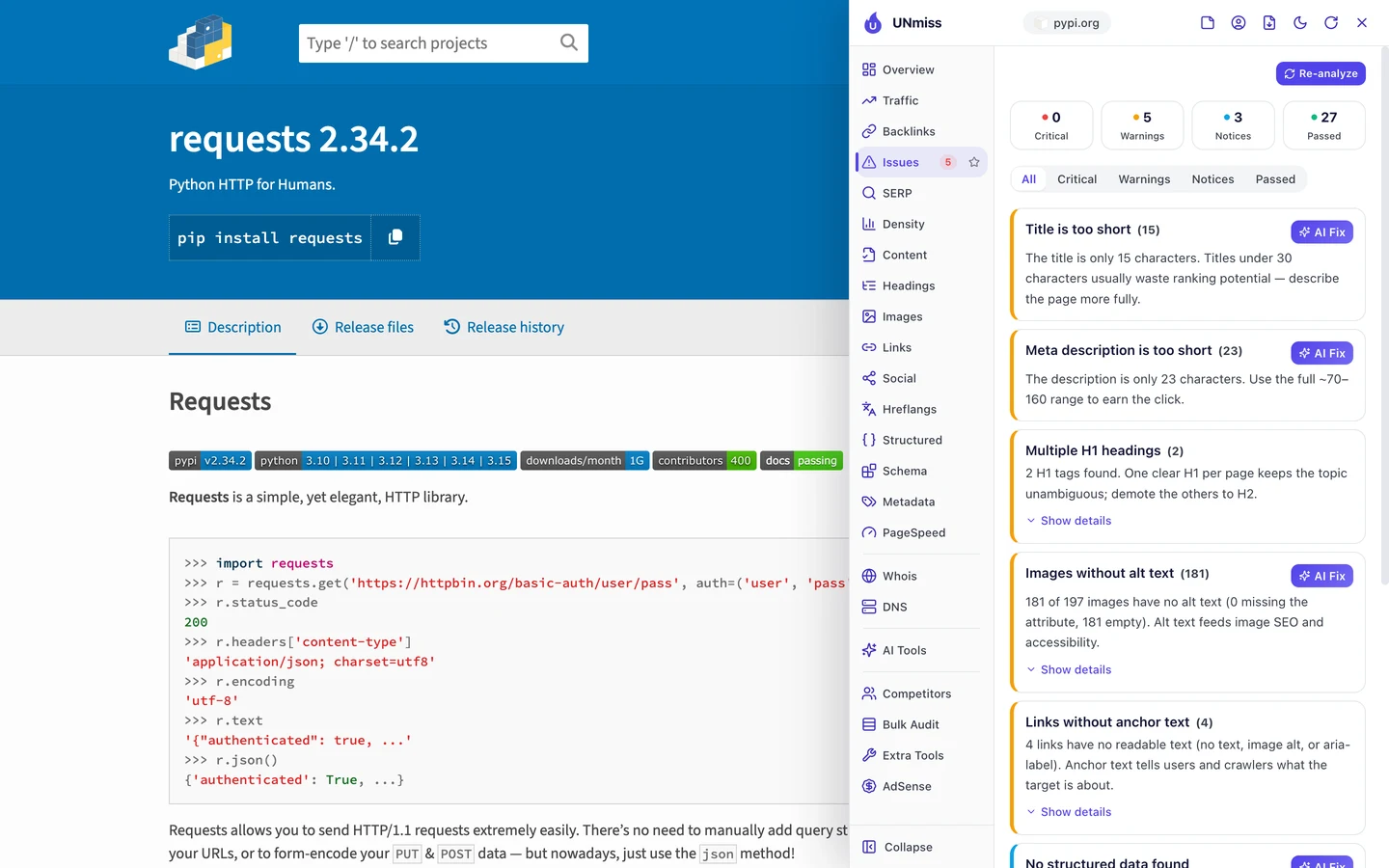Viewport: 1389px width, 868px height.
Task: Open the Structured data section
Action: click(x=921, y=440)
